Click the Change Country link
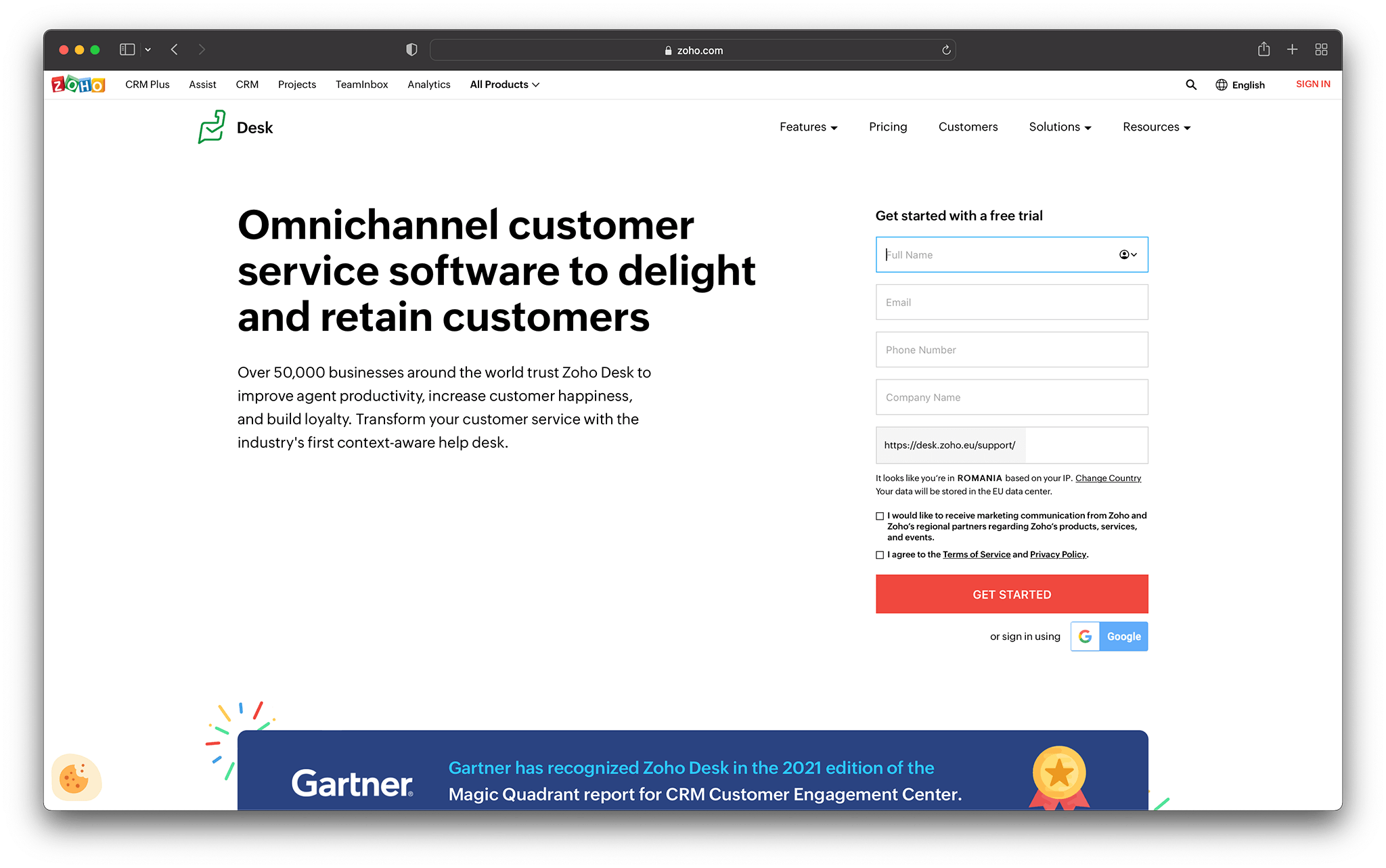The image size is (1386, 868). coord(1108,478)
